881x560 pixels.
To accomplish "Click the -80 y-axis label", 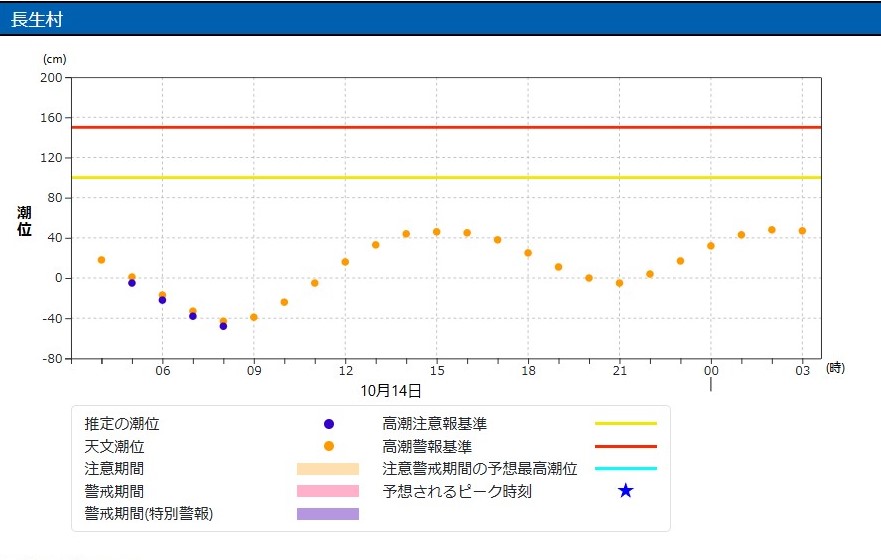I will [52, 359].
